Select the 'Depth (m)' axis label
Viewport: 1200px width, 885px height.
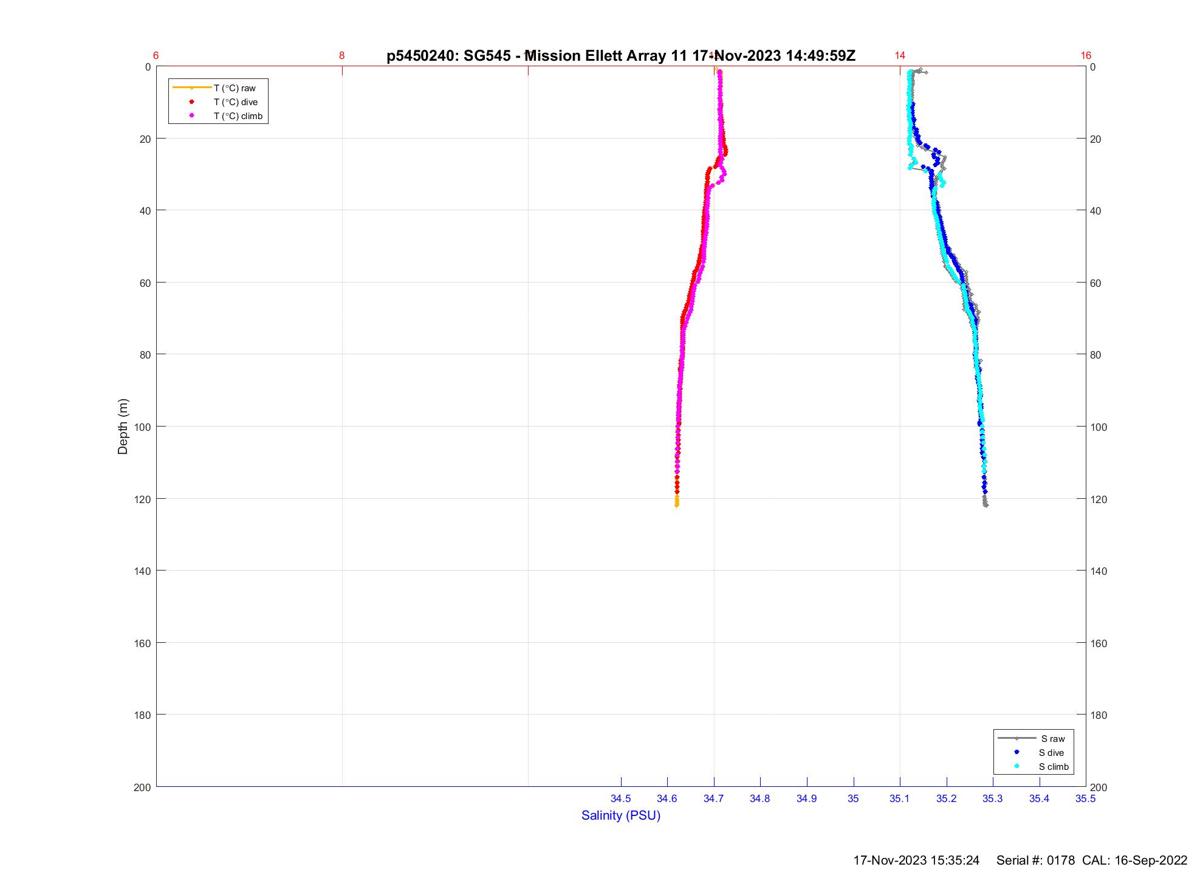124,427
